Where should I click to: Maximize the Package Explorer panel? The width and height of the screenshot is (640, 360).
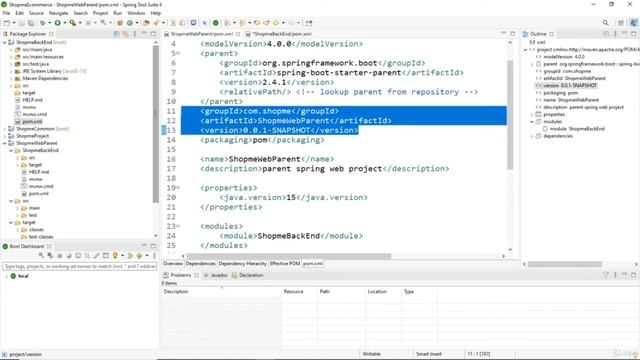pos(153,34)
